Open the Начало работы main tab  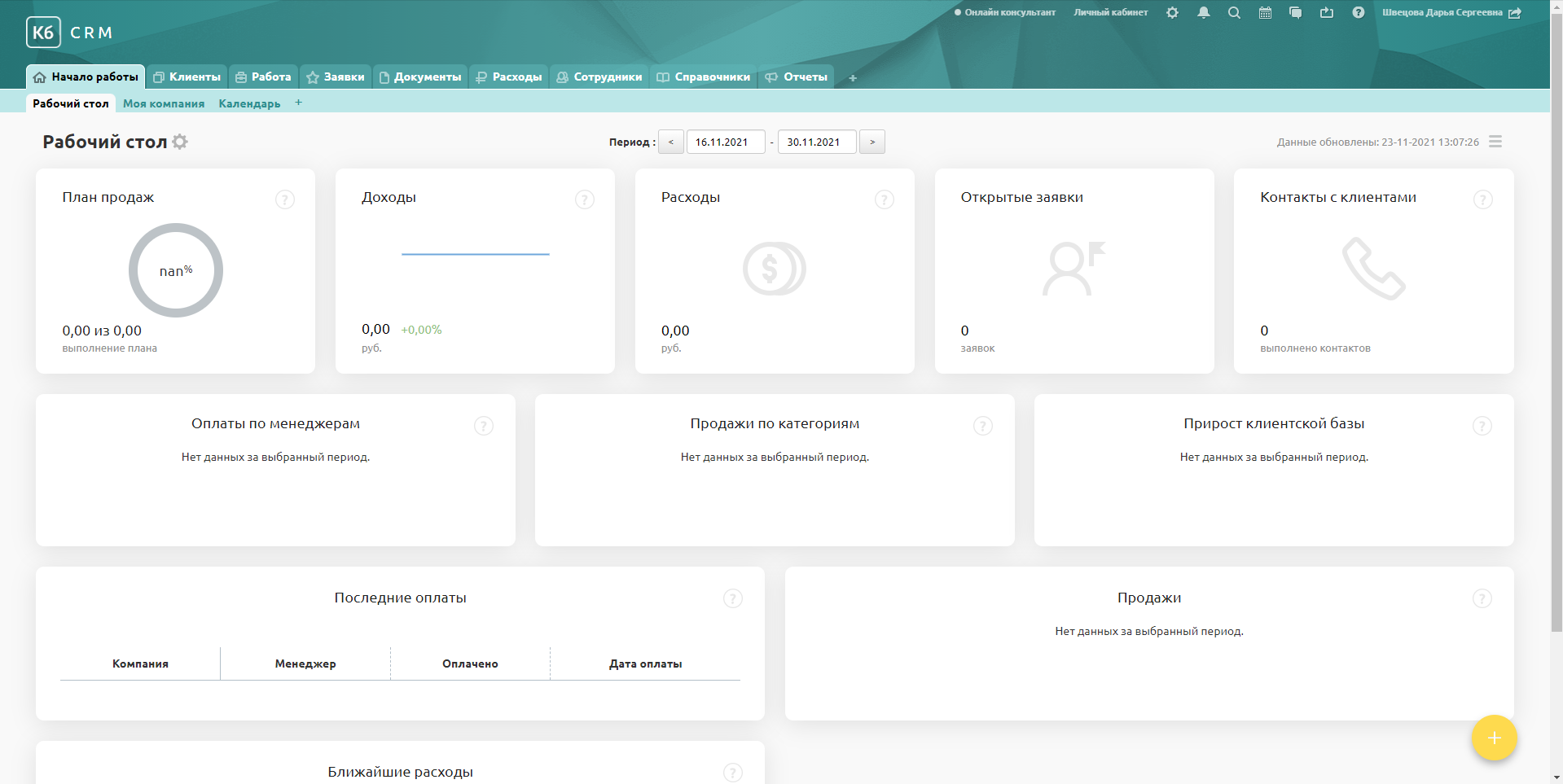(86, 77)
